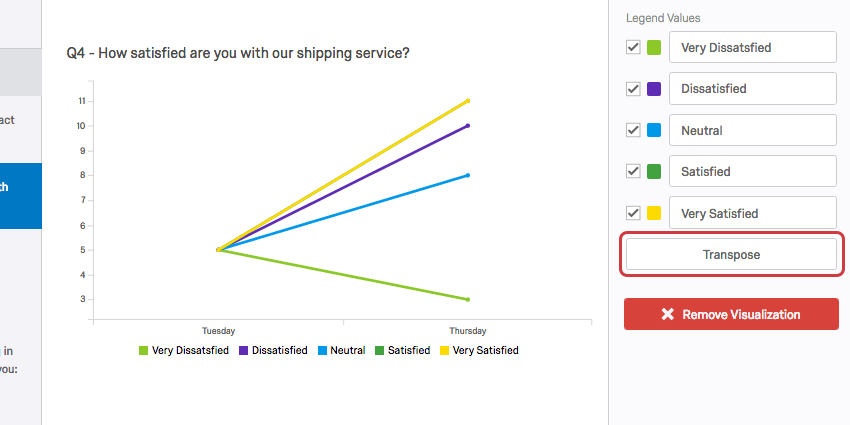Edit the Neutral legend label field
The height and width of the screenshot is (425, 850).
(x=752, y=130)
